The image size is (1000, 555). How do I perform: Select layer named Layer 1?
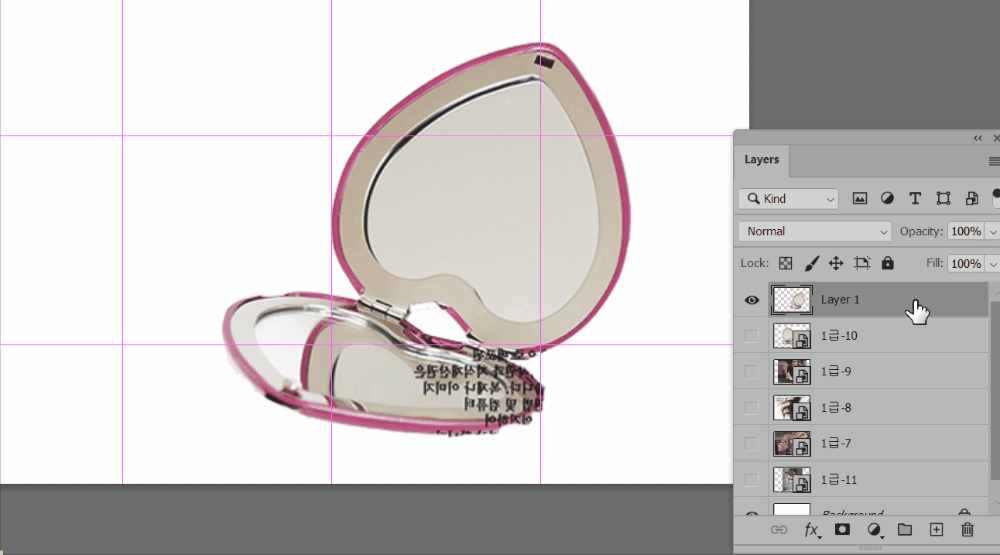[840, 299]
